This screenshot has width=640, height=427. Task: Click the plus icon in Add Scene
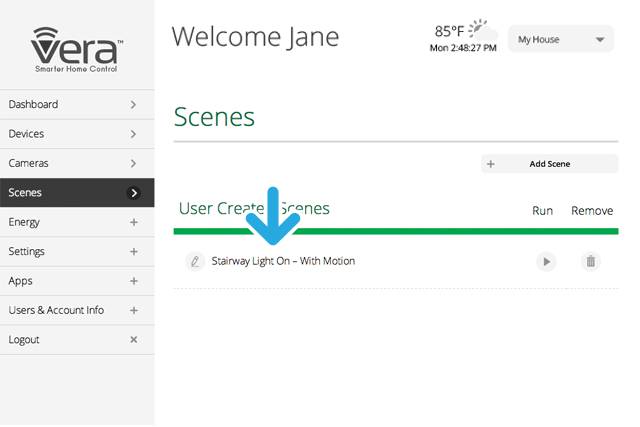(x=491, y=164)
